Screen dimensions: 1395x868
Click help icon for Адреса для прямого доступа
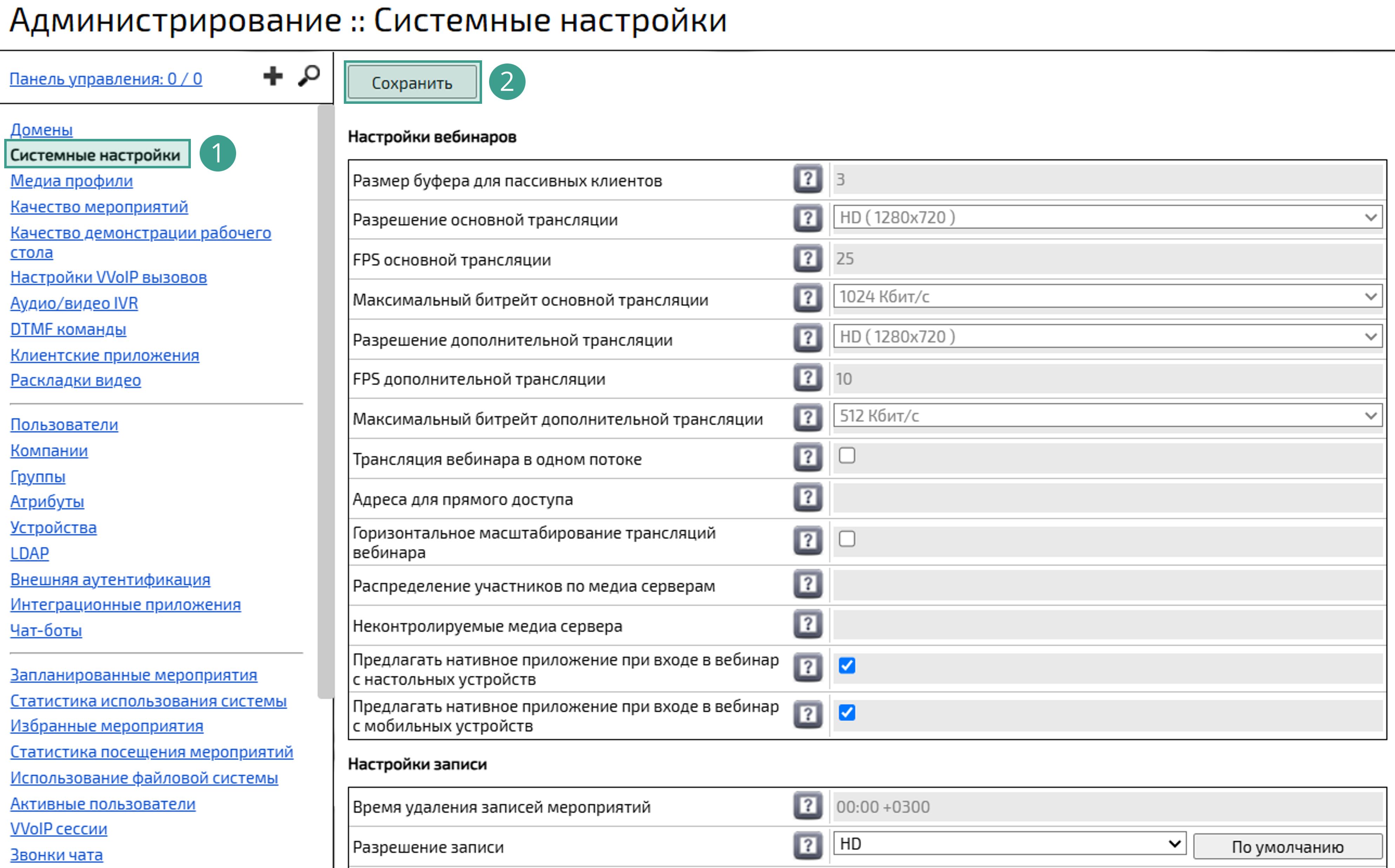808,497
